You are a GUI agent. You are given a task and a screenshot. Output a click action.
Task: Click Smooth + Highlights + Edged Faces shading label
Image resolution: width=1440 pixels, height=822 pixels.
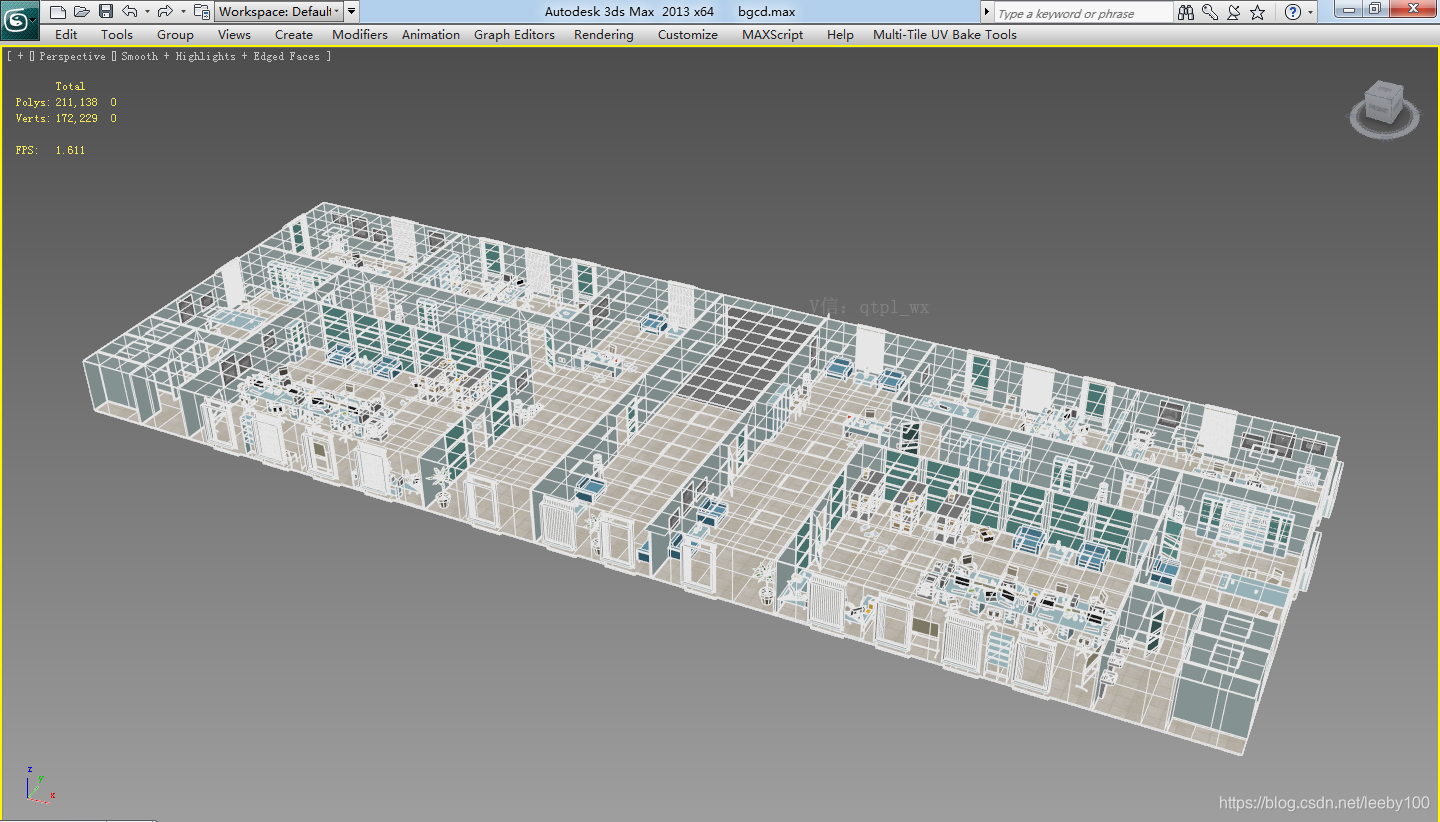221,57
